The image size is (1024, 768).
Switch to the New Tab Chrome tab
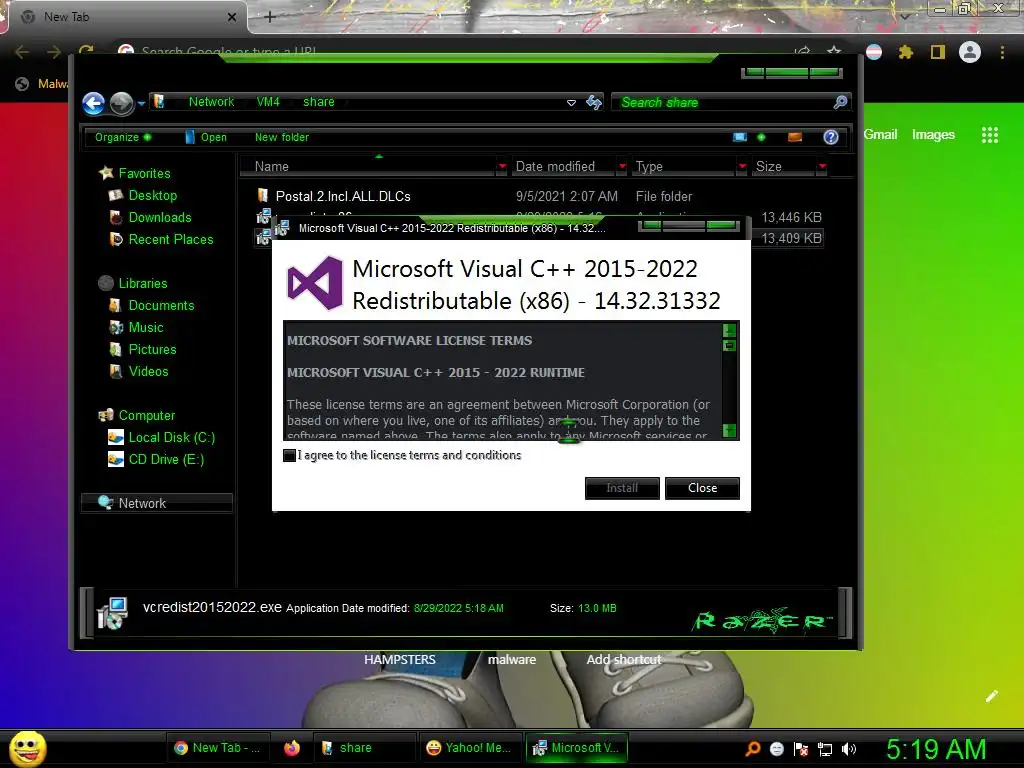127,17
